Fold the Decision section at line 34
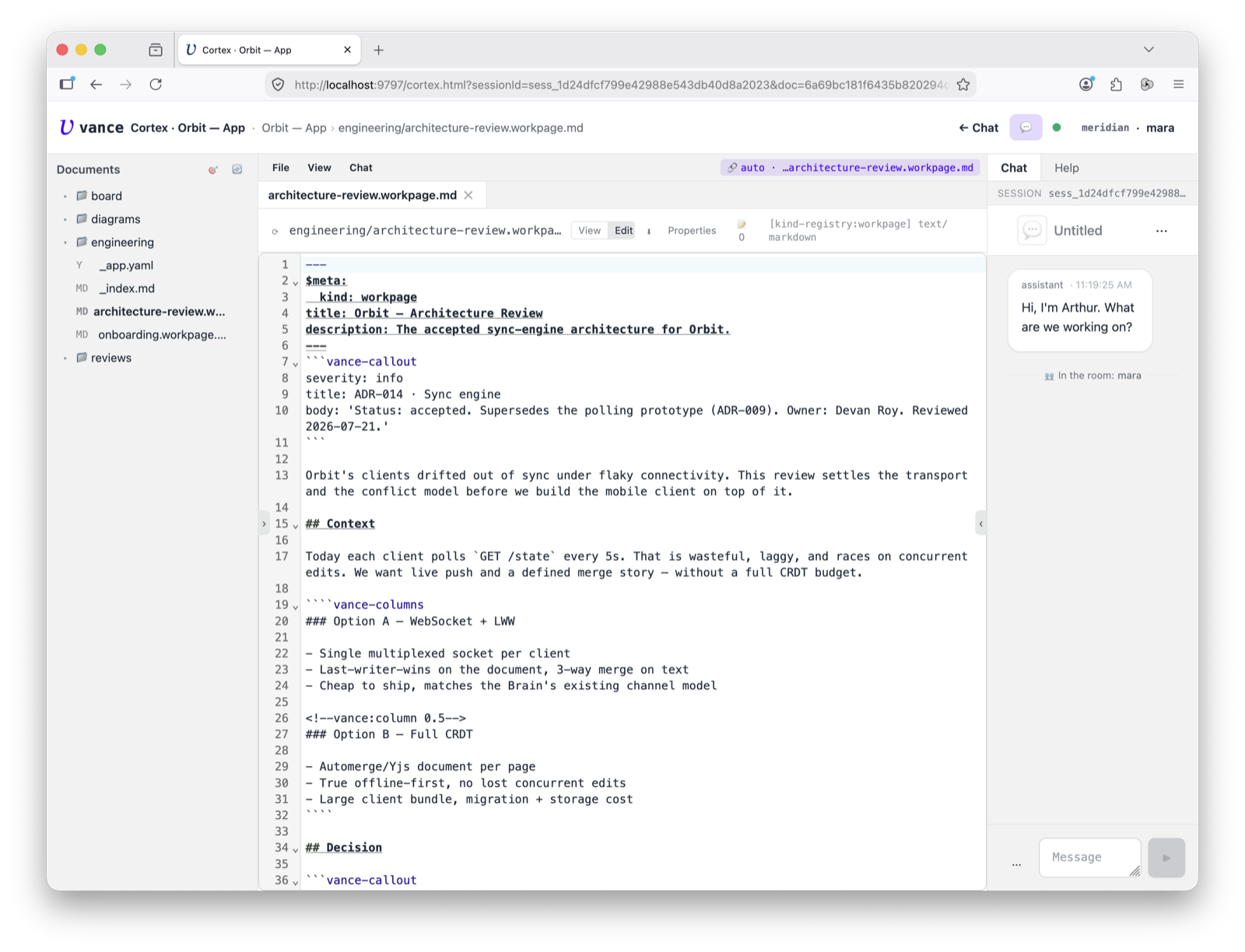Viewport: 1245px width, 952px height. (296, 849)
